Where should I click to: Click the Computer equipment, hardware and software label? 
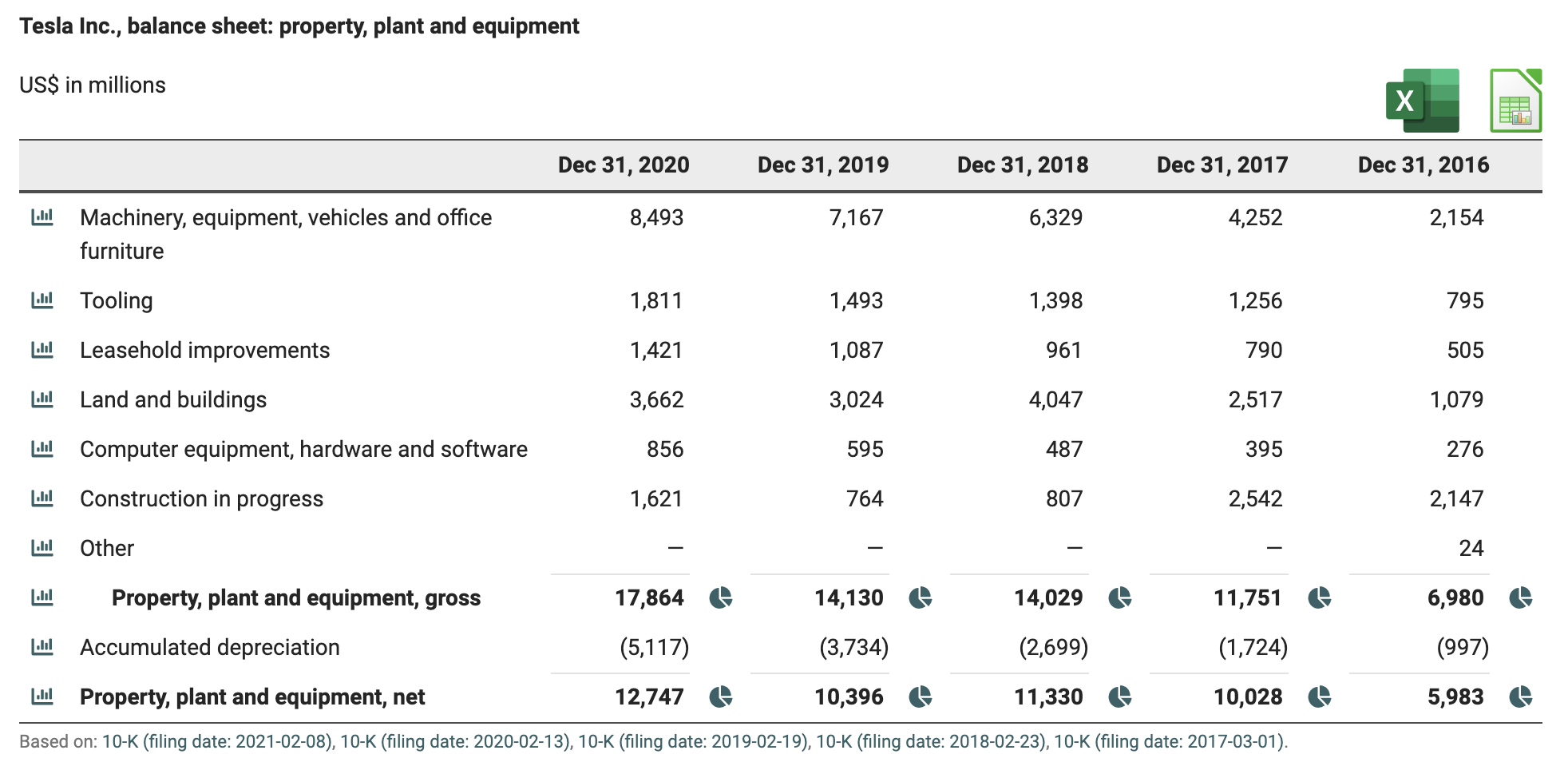[x=304, y=449]
